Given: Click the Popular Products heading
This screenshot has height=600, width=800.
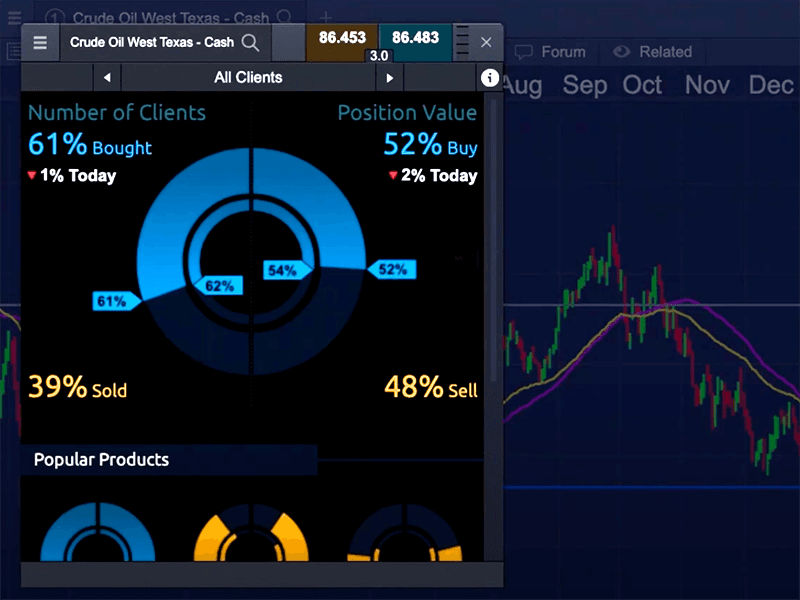Looking at the screenshot, I should coord(101,460).
